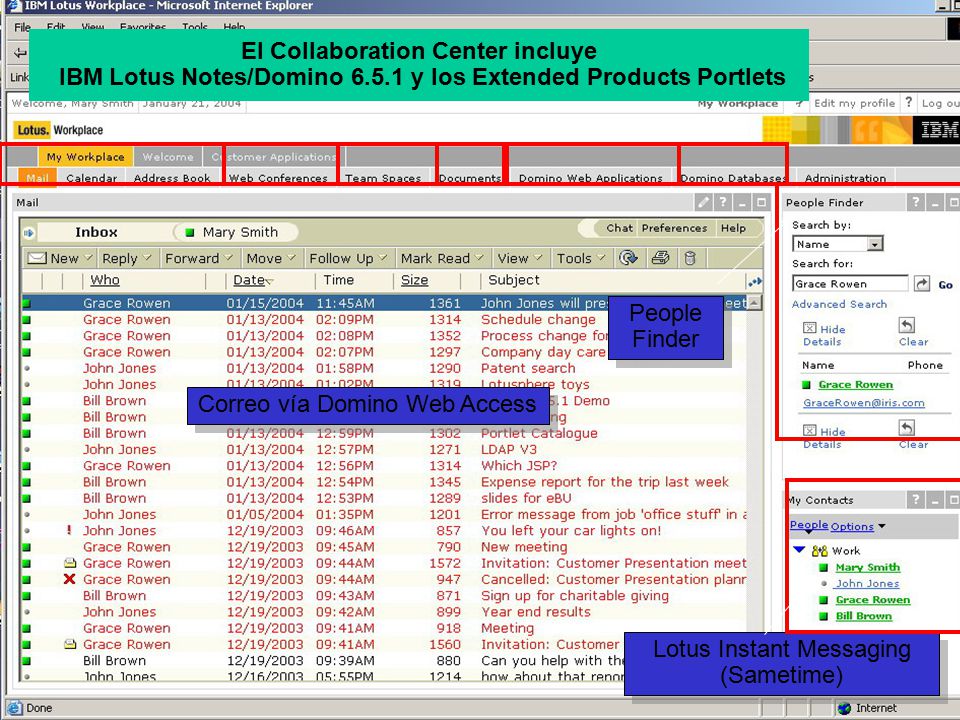
Task: Click the Search for input field containing Grace Rowen
Action: pyautogui.click(x=850, y=283)
